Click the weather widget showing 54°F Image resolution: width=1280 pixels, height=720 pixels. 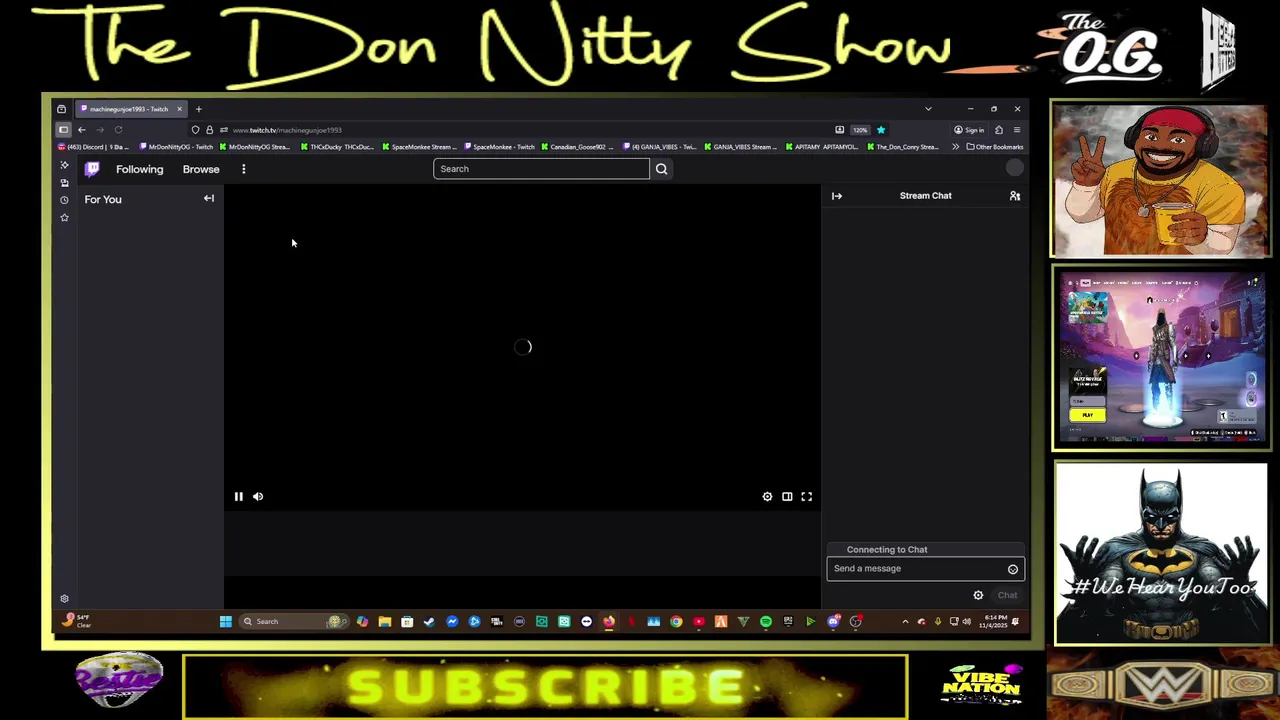click(77, 622)
